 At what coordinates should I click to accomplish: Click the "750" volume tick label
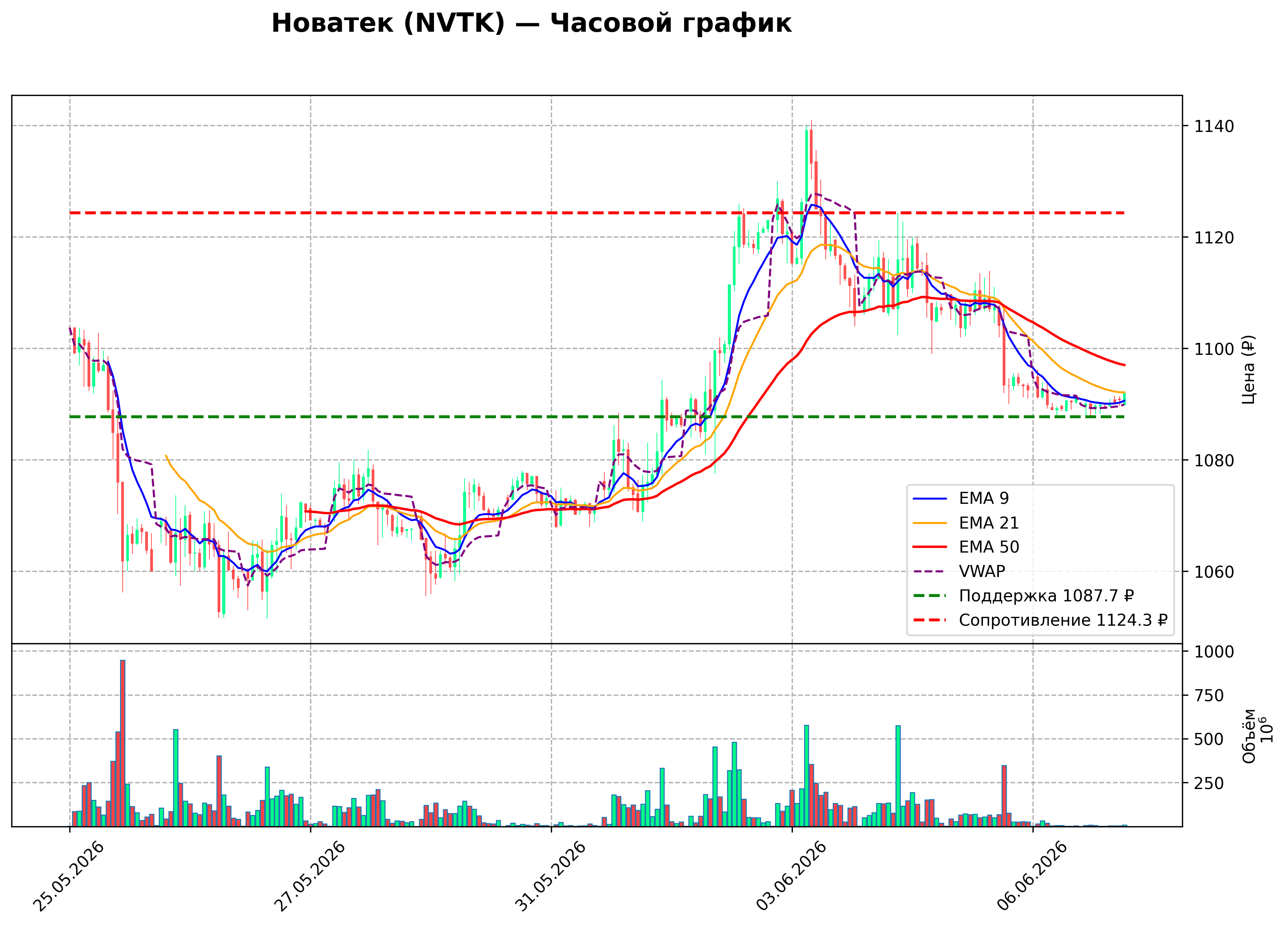point(1209,696)
